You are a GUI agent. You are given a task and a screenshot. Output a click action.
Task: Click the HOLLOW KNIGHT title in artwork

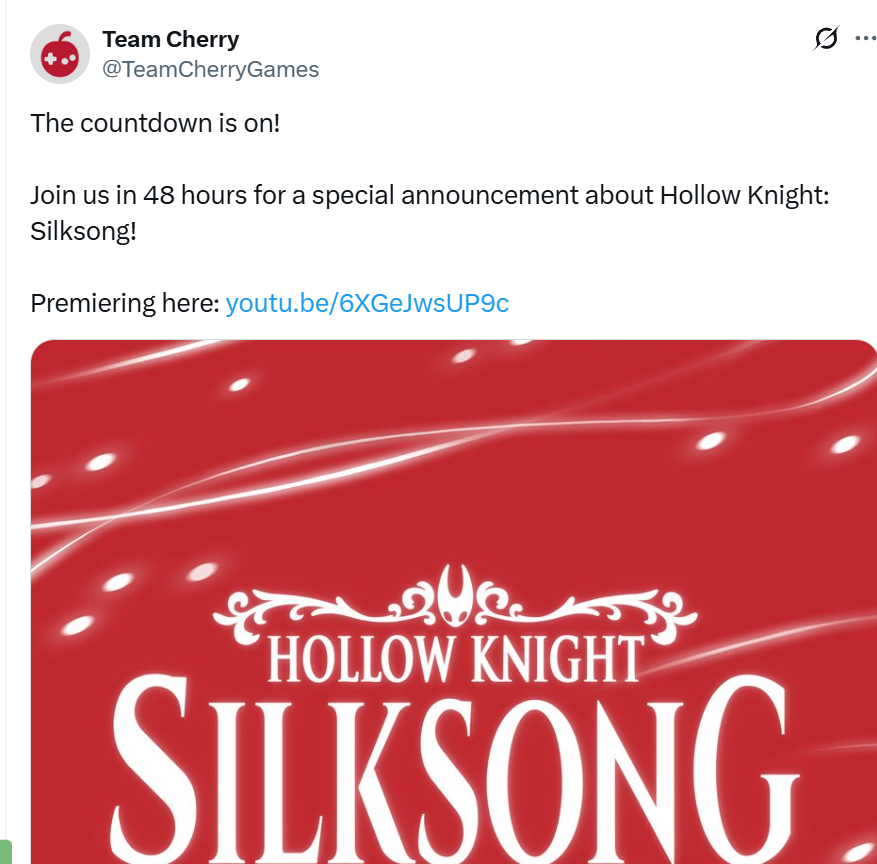pyautogui.click(x=456, y=659)
